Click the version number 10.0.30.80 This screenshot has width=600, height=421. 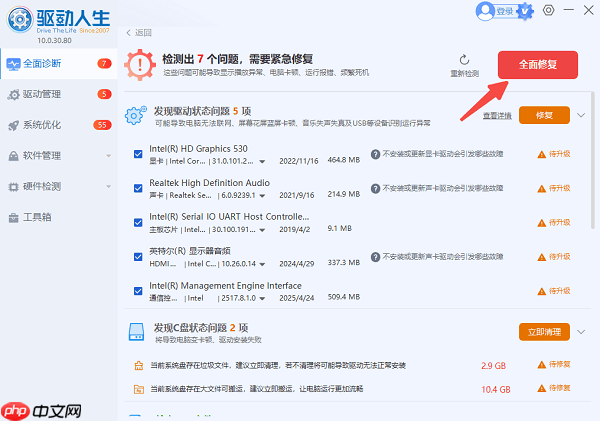(x=54, y=41)
